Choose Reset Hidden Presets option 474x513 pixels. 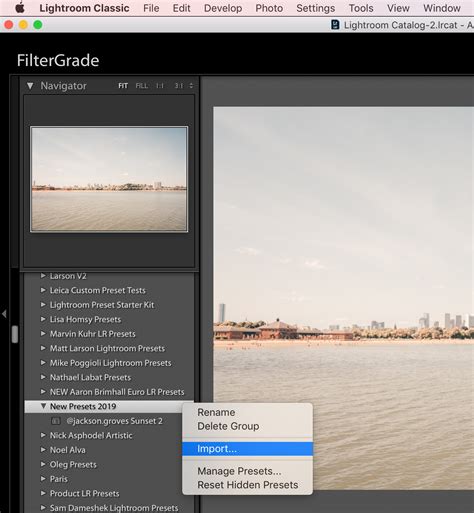click(x=247, y=485)
